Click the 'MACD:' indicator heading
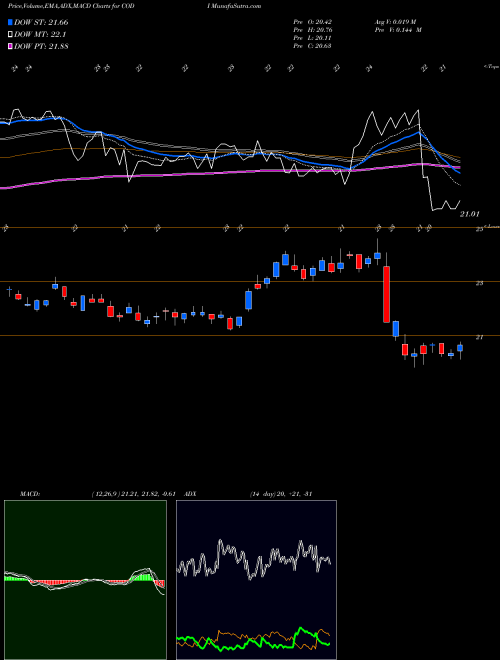Viewport: 500px width, 660px height. (x=29, y=494)
